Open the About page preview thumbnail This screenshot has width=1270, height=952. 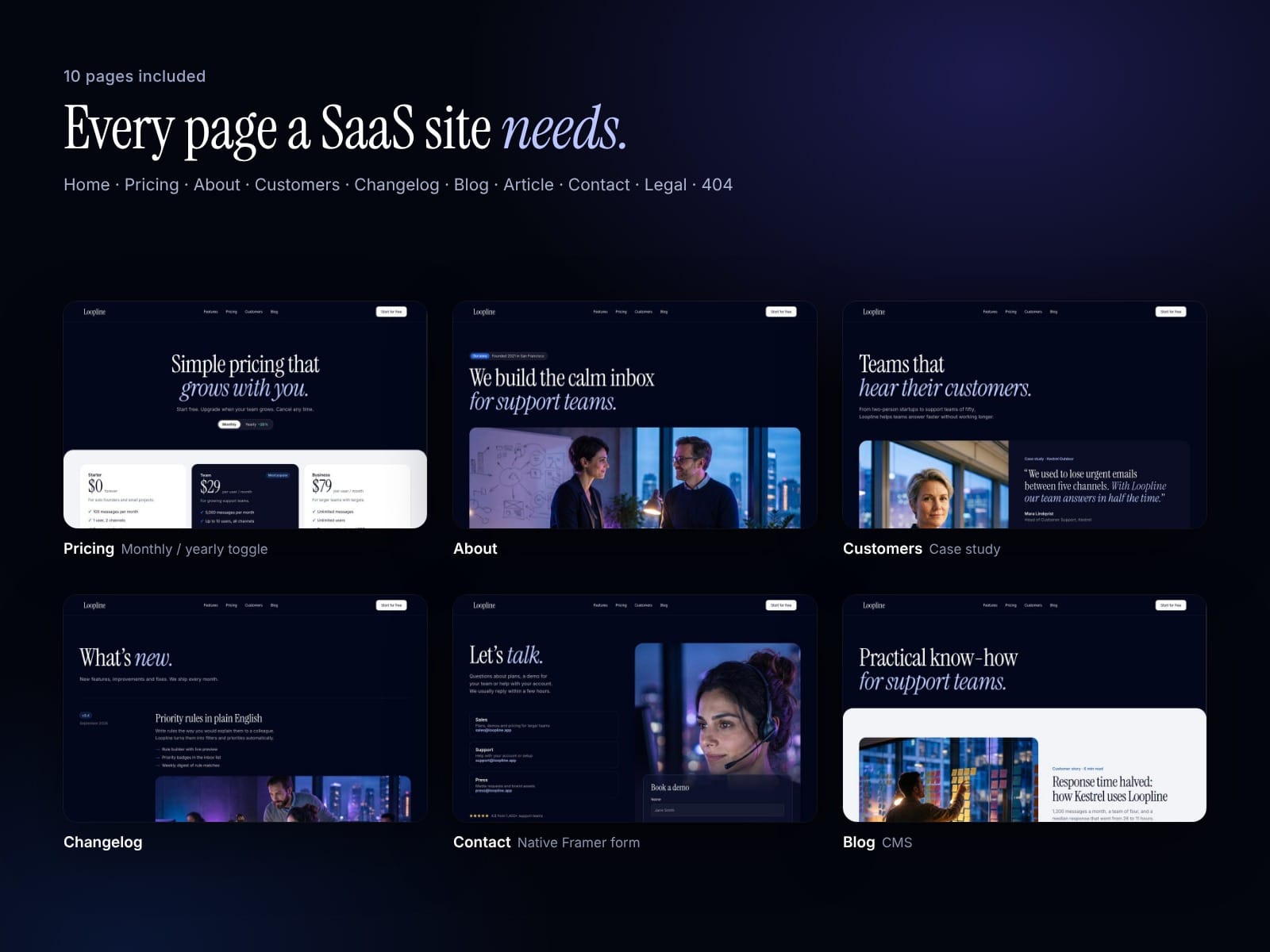(635, 415)
